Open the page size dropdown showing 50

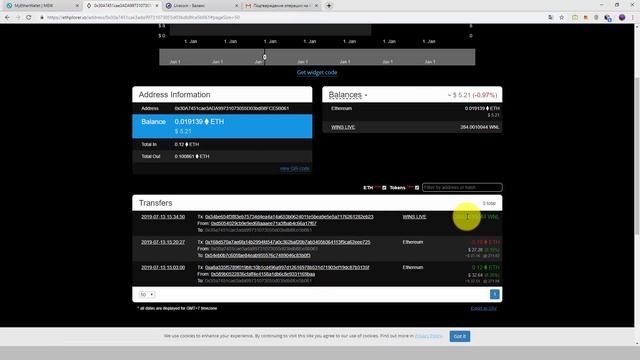147,294
